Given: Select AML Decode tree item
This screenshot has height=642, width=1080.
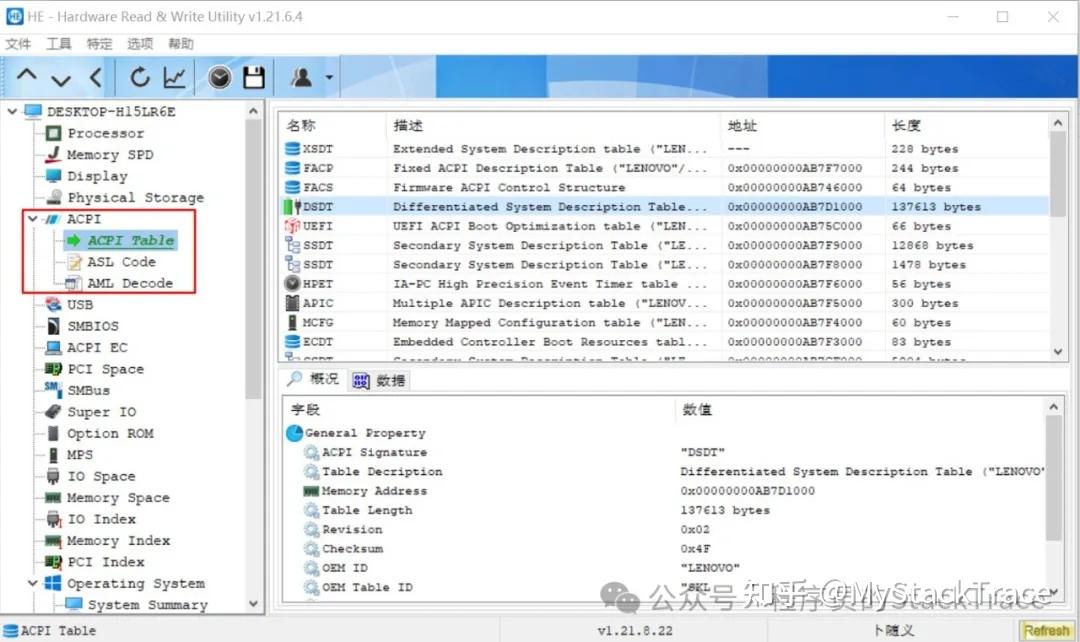Looking at the screenshot, I should pos(129,283).
